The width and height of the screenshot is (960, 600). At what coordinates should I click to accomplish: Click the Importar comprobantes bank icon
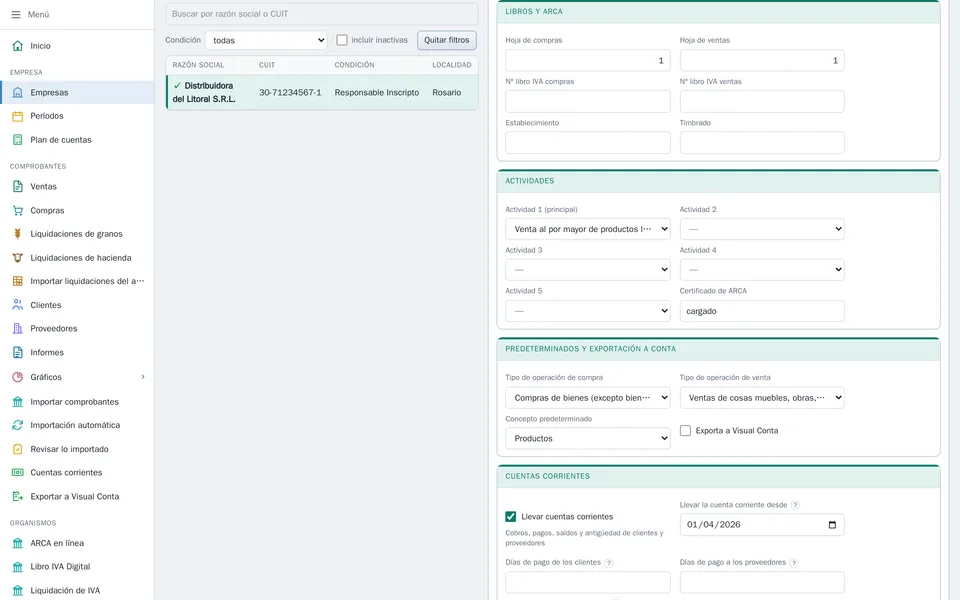[18, 402]
